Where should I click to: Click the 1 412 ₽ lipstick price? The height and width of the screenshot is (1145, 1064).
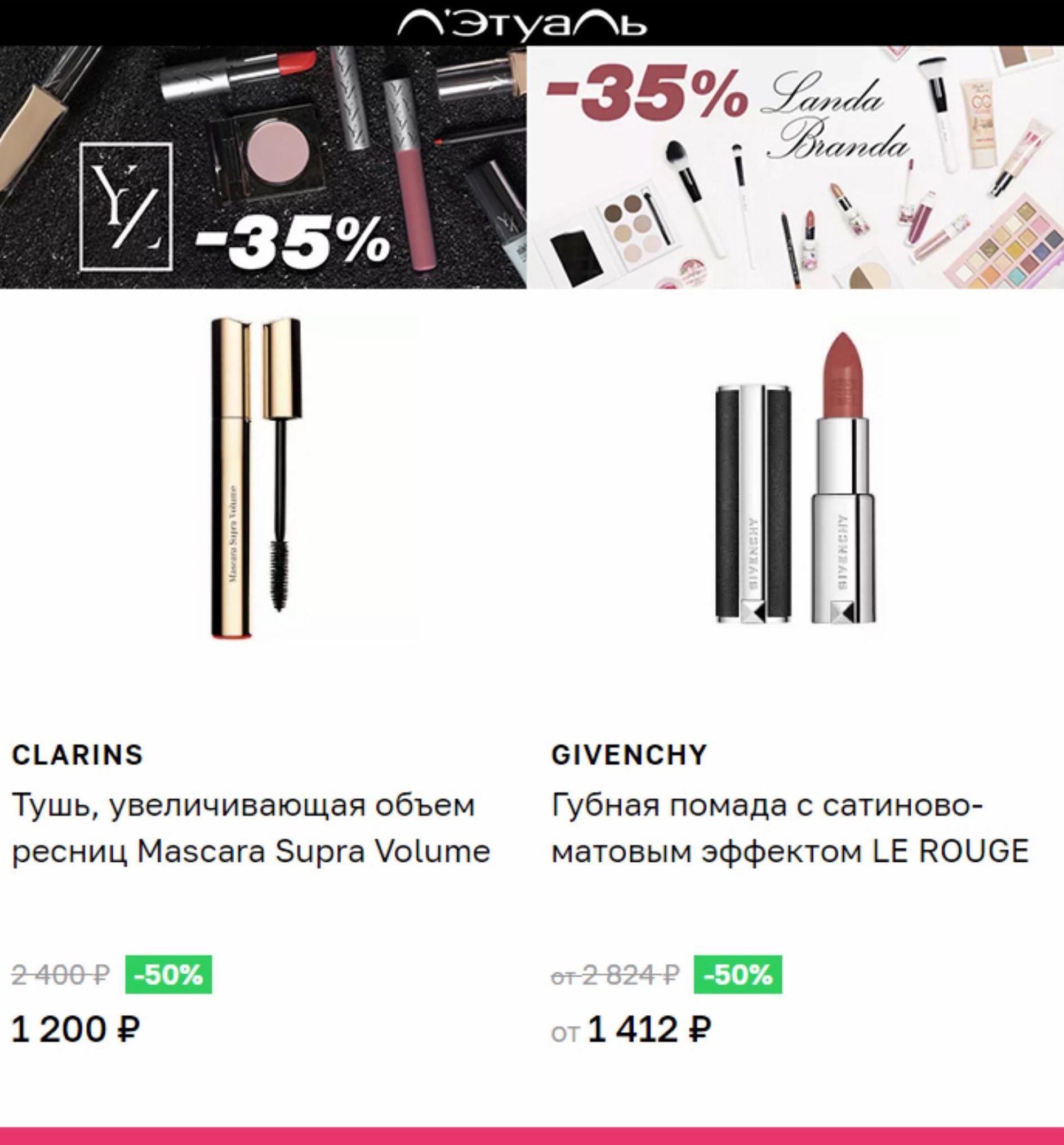[648, 1030]
